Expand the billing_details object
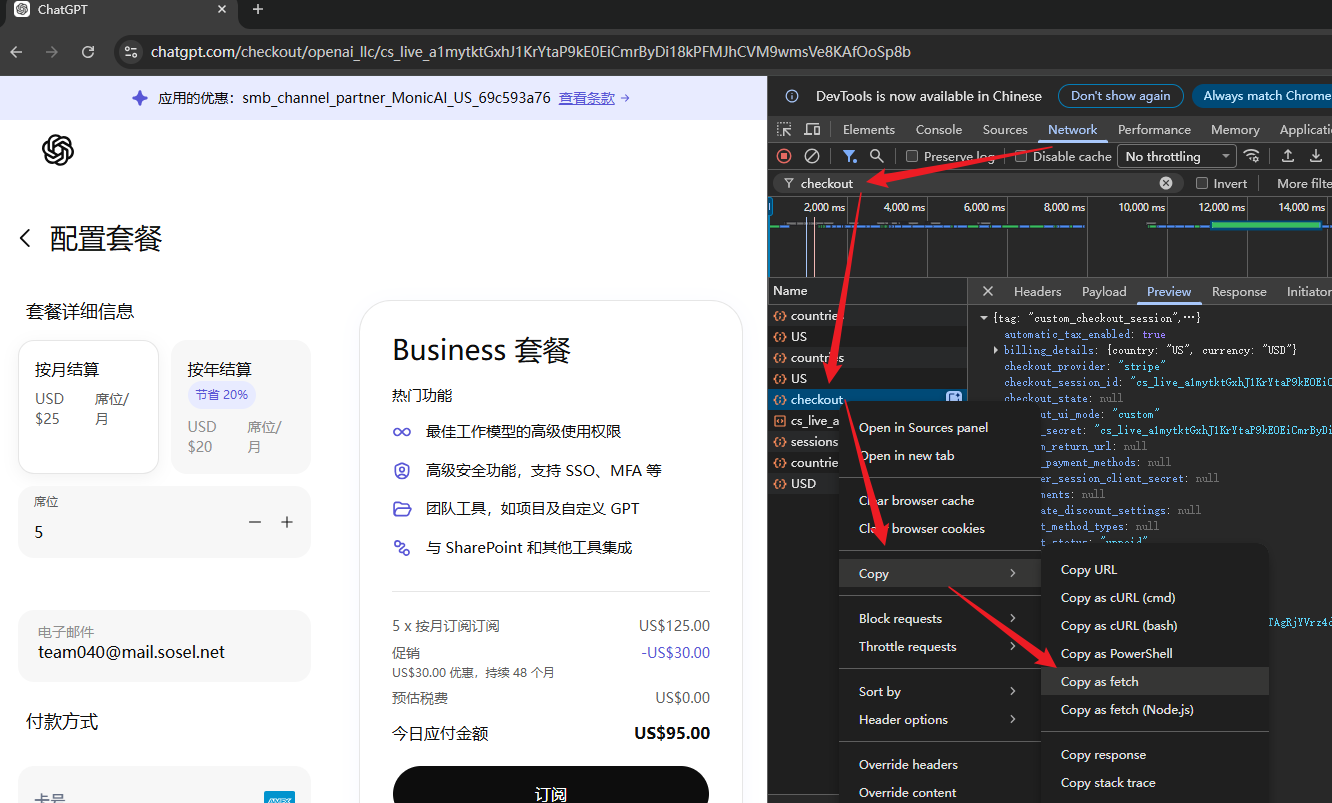1332x803 pixels. click(x=995, y=350)
